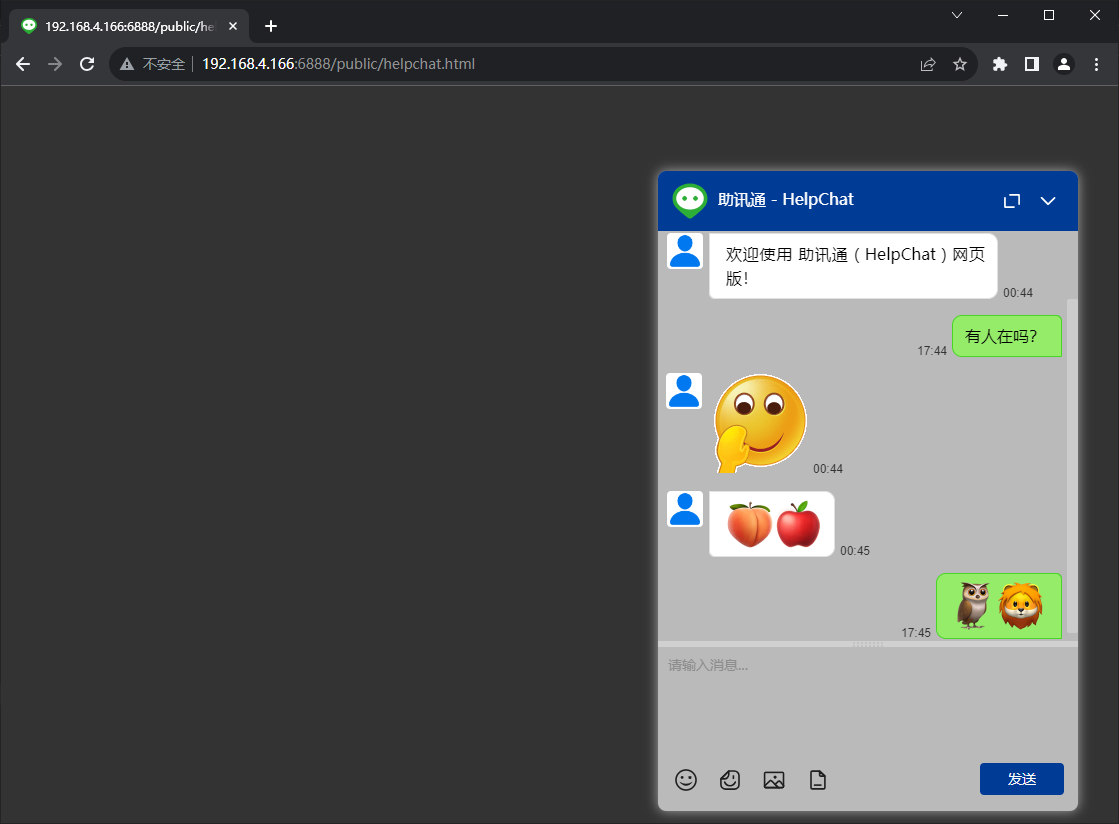
Task: Toggle the browser side panel
Action: [x=1032, y=64]
